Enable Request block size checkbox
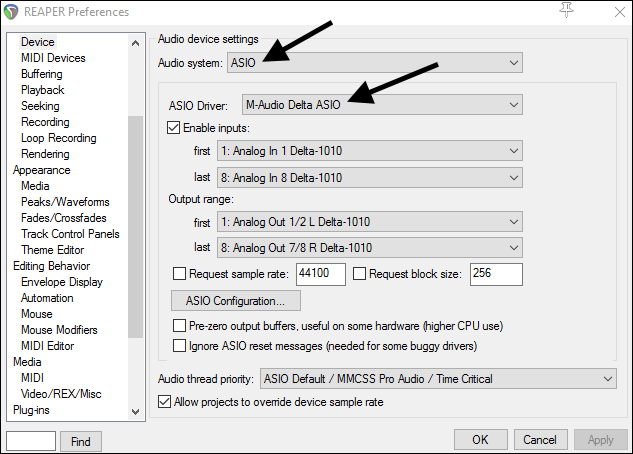This screenshot has width=633, height=454. [x=359, y=274]
